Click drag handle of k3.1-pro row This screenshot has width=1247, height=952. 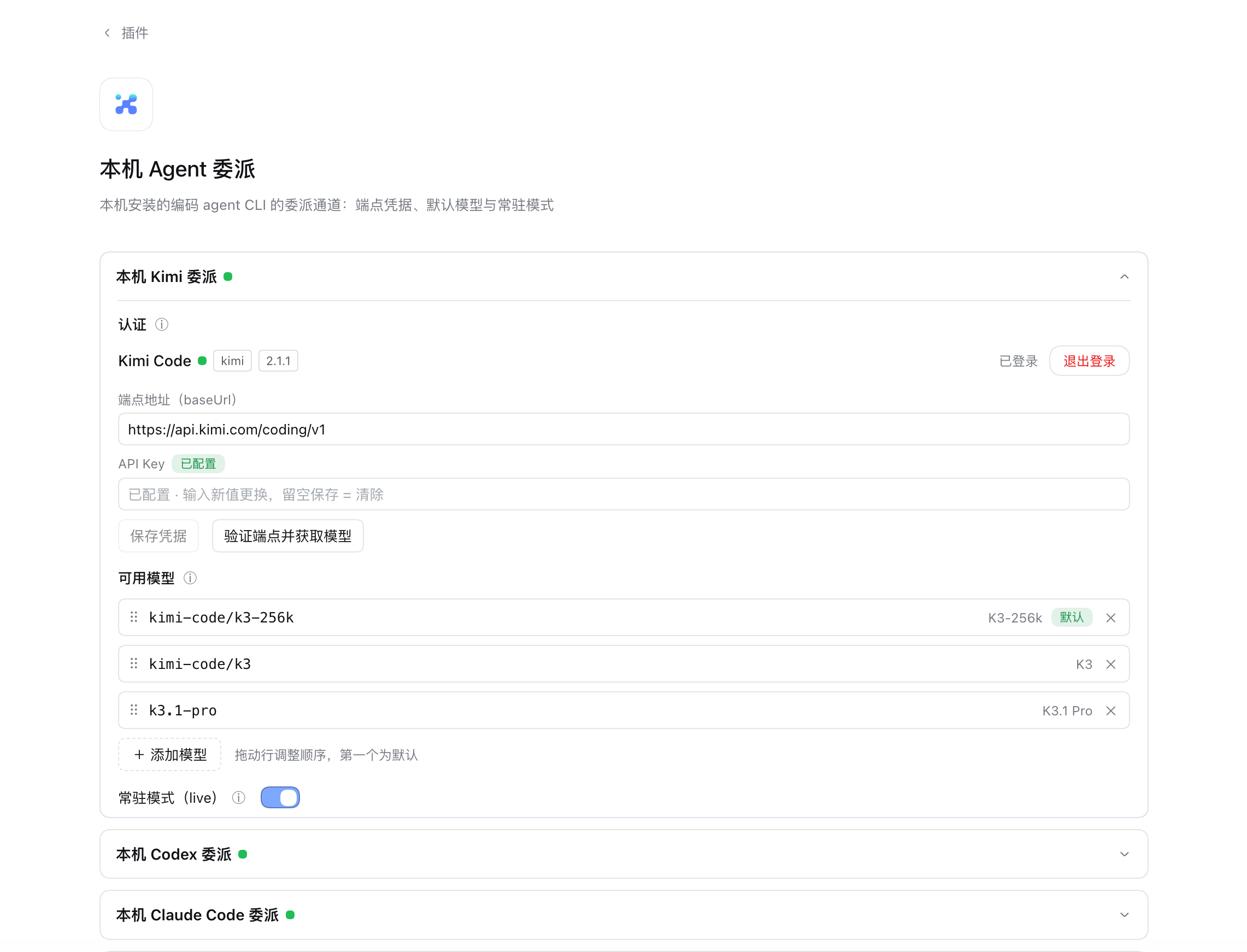point(134,710)
